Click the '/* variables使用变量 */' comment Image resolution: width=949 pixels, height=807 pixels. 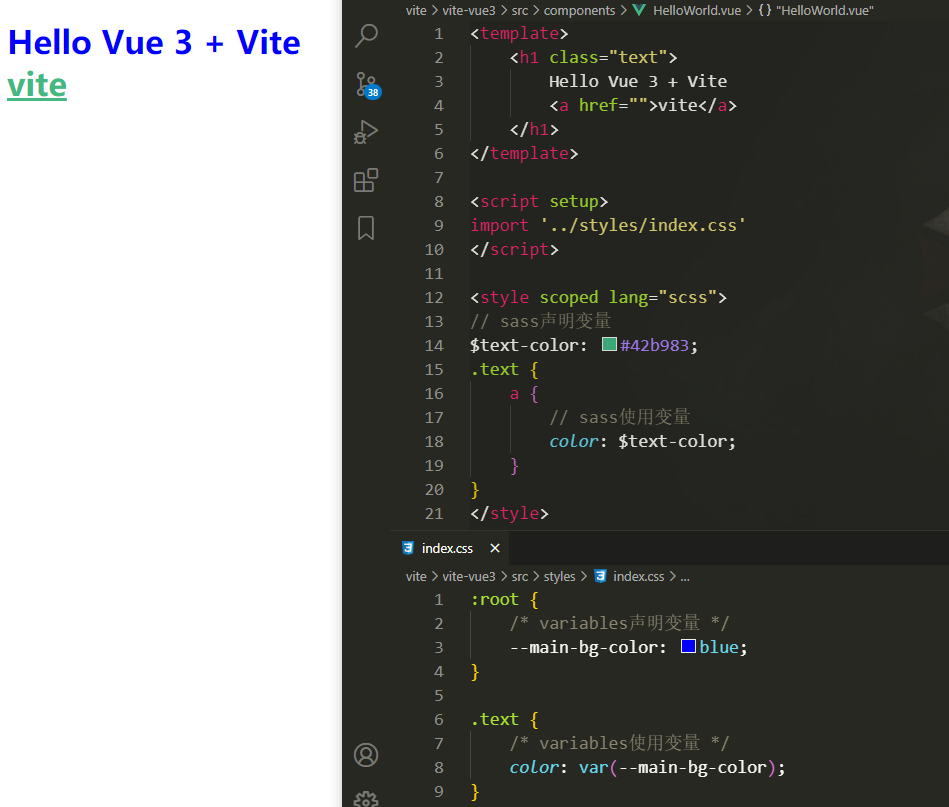click(x=619, y=743)
